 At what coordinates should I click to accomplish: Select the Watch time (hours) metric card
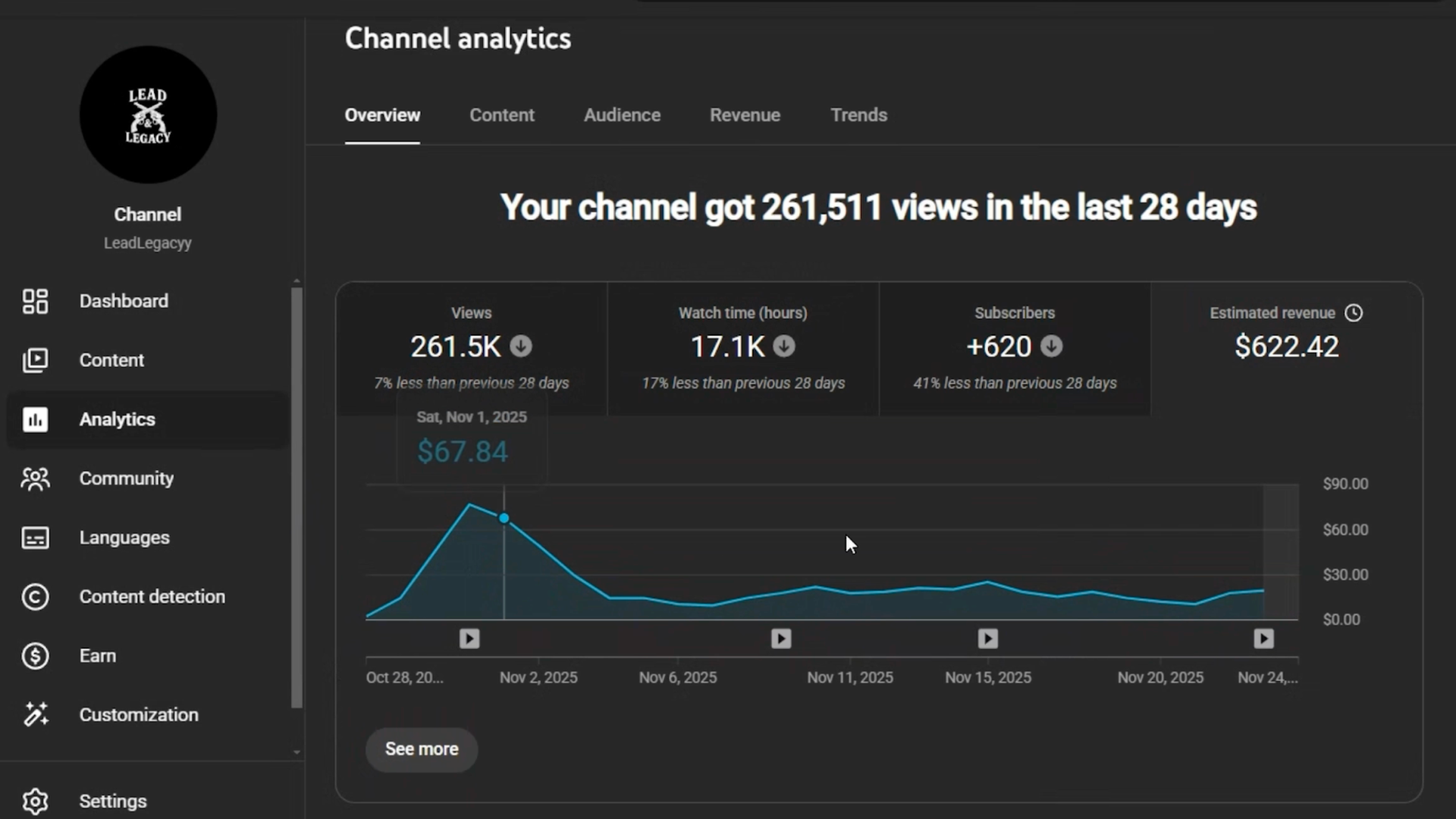click(x=743, y=349)
